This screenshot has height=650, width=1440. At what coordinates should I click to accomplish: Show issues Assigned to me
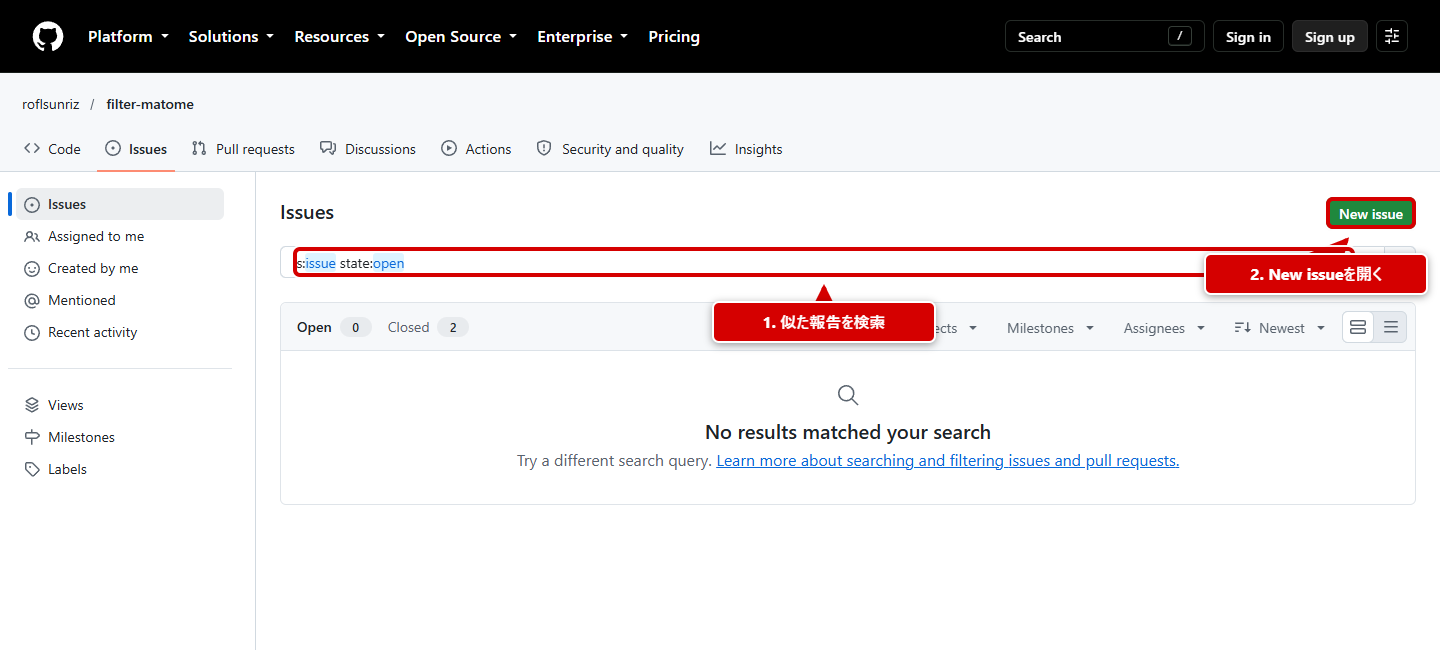pos(120,236)
